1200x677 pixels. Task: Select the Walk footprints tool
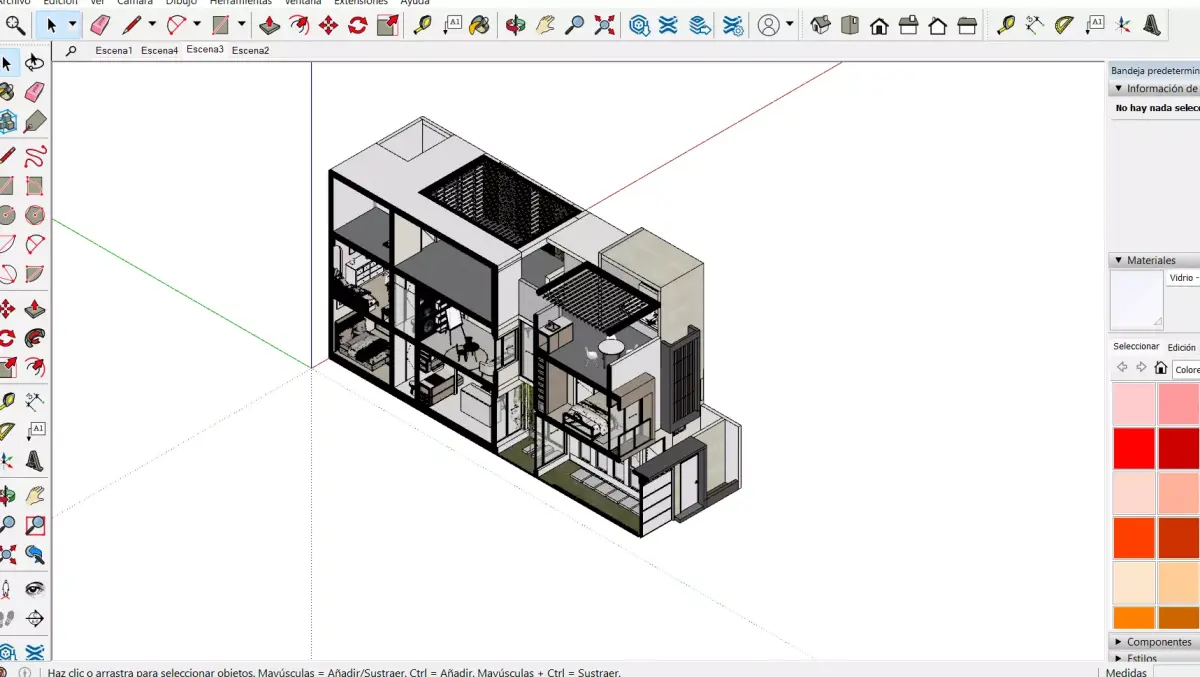7,618
